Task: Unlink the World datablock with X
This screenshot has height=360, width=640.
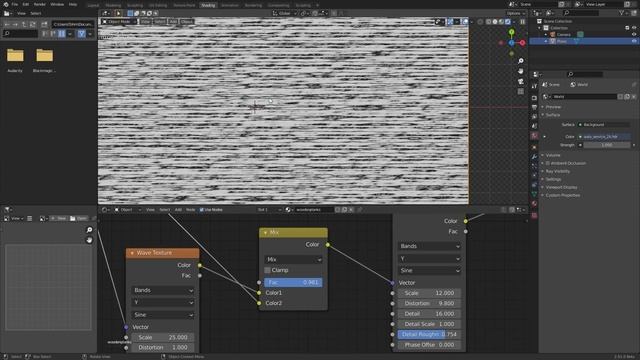Action: (633, 97)
